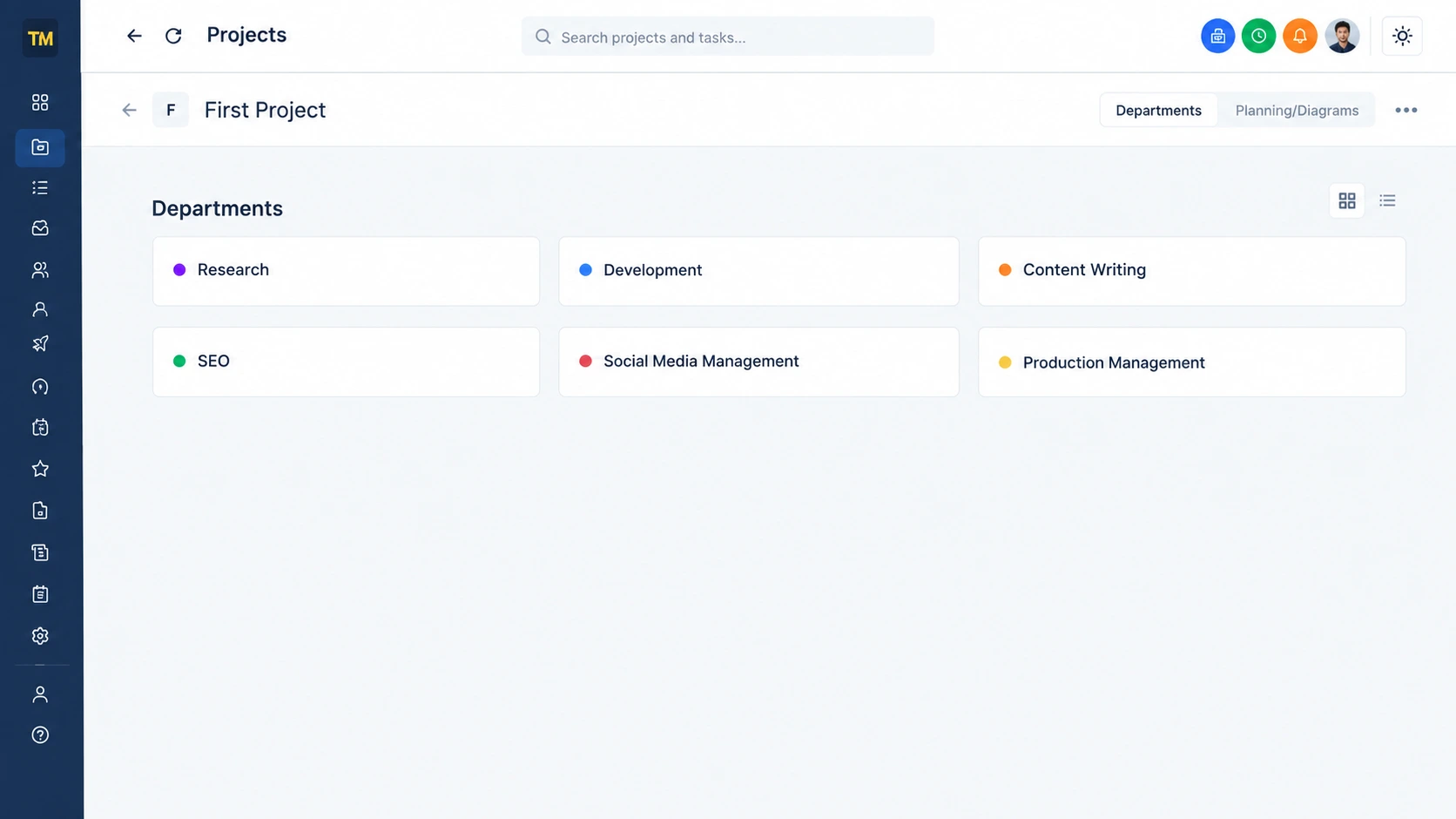Screen dimensions: 1456x819
Task: Select the Projects folder icon in sidebar
Action: [40, 147]
